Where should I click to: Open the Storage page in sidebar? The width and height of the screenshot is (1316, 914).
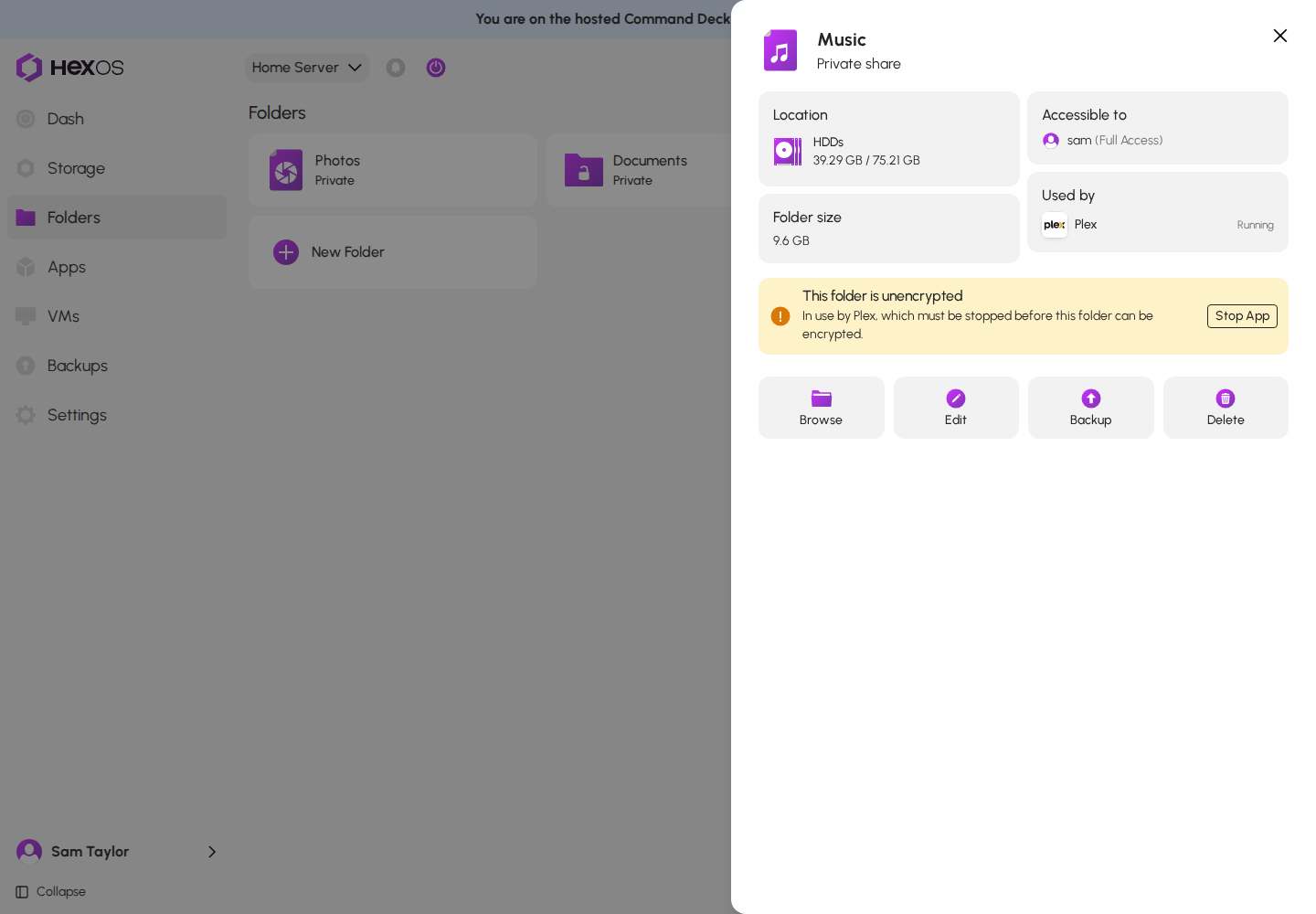(x=117, y=168)
